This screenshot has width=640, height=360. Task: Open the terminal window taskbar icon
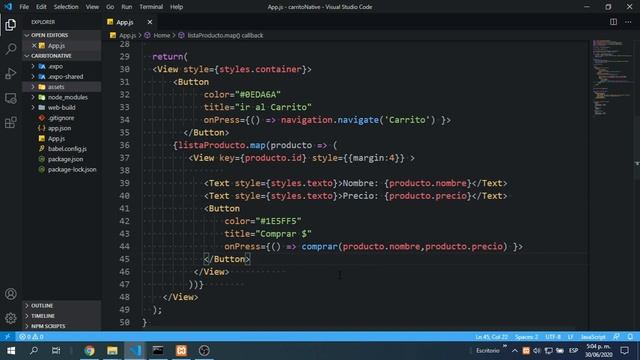(158, 351)
